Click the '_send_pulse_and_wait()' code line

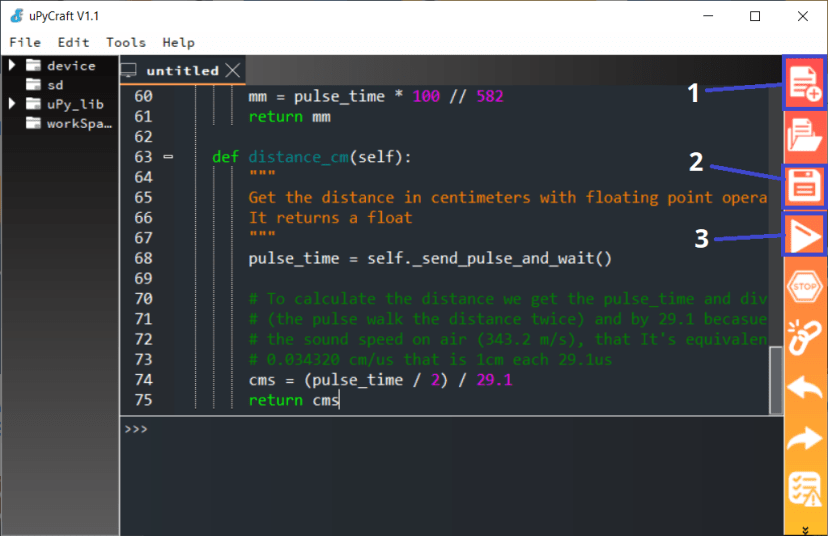430,258
